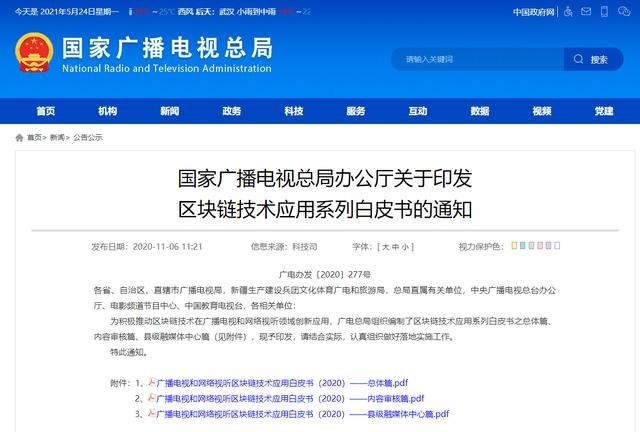Image resolution: width=640 pixels, height=432 pixels.
Task: Open the 机构 navigation menu
Action: tap(108, 111)
